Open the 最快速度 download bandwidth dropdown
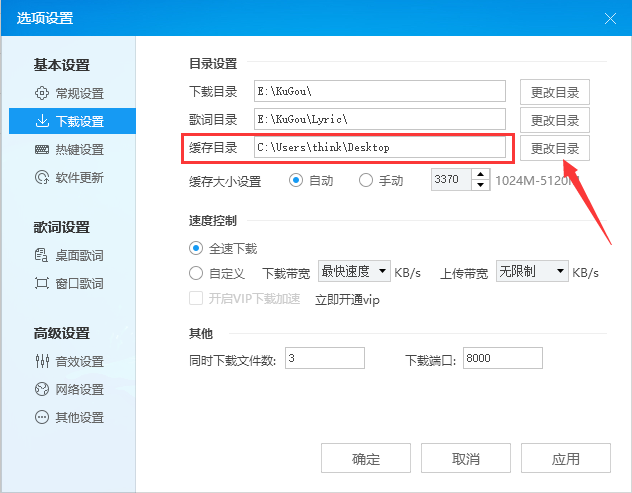This screenshot has width=632, height=493. (354, 271)
